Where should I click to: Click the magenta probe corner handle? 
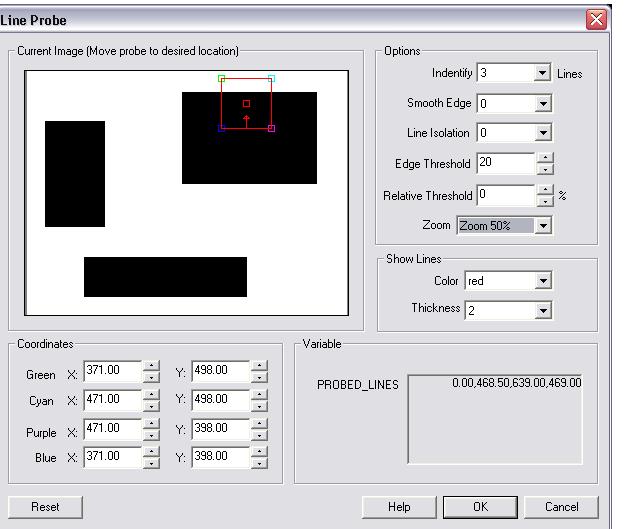point(271,128)
